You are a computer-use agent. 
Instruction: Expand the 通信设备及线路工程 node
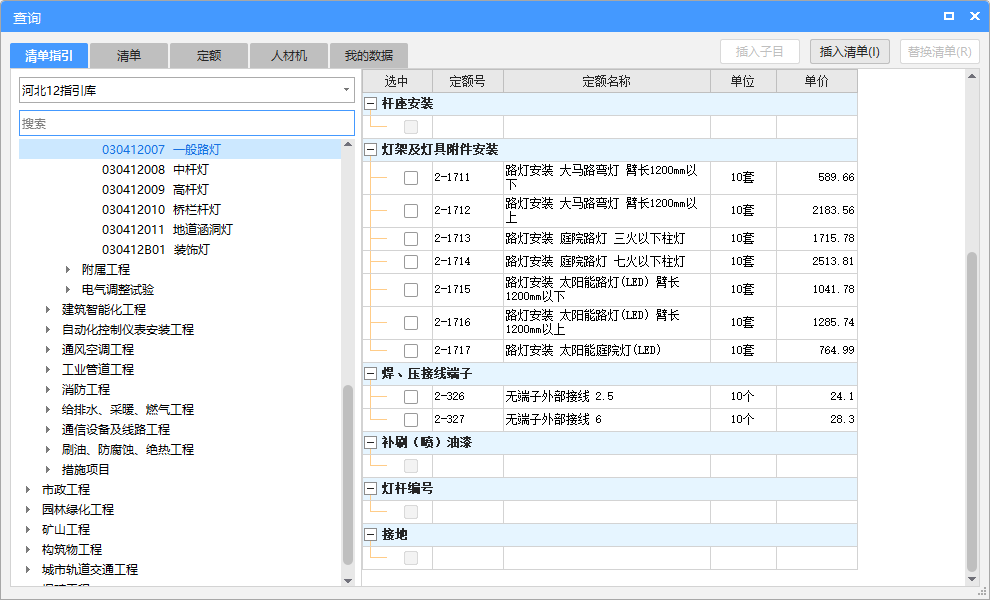48,429
